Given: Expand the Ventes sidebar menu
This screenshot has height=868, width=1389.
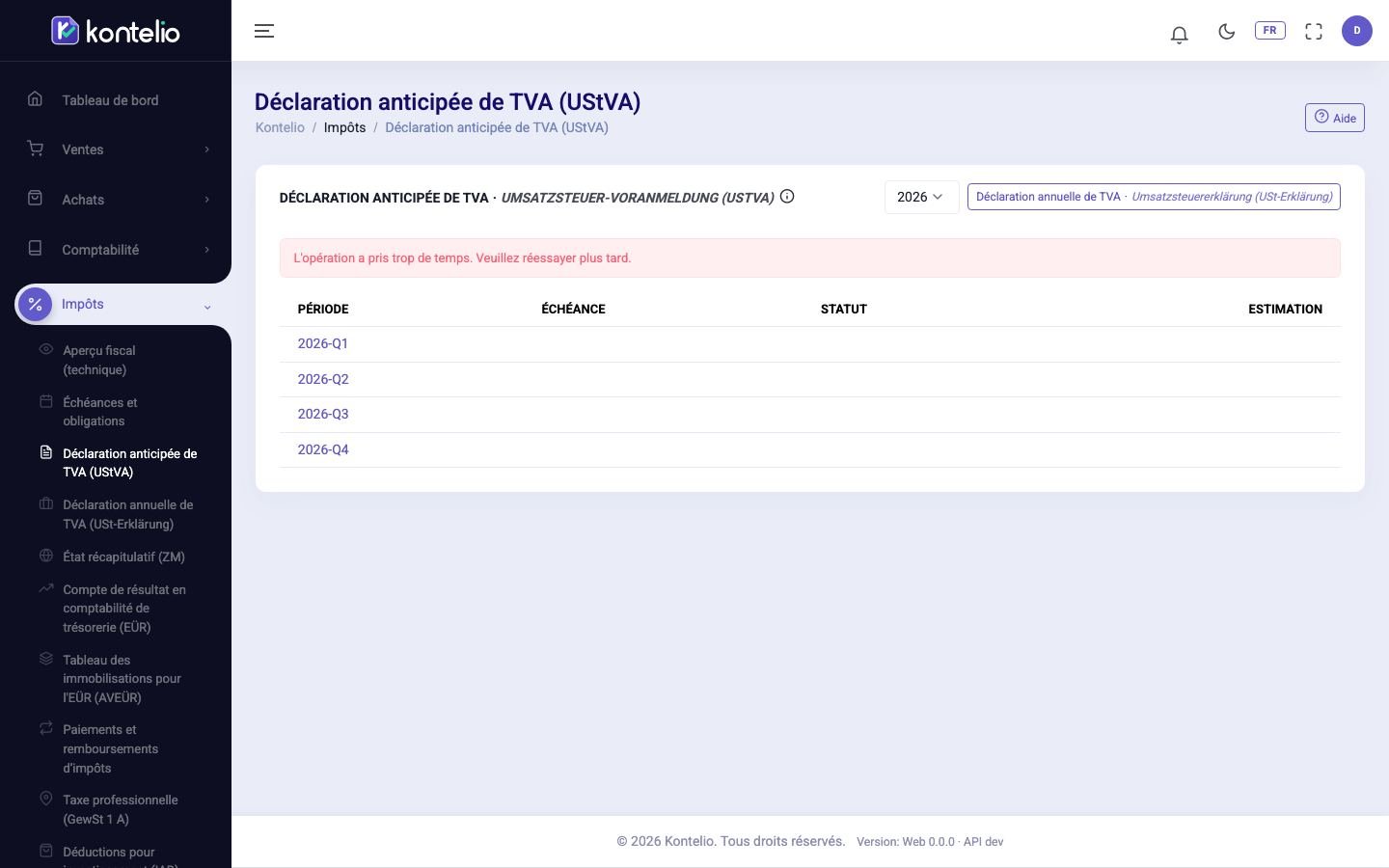Looking at the screenshot, I should (x=116, y=149).
